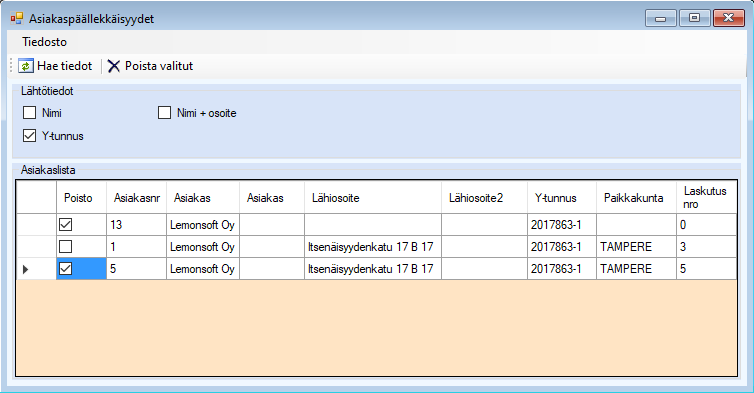
Task: Sort by the Asiakasnr column header
Action: [137, 198]
